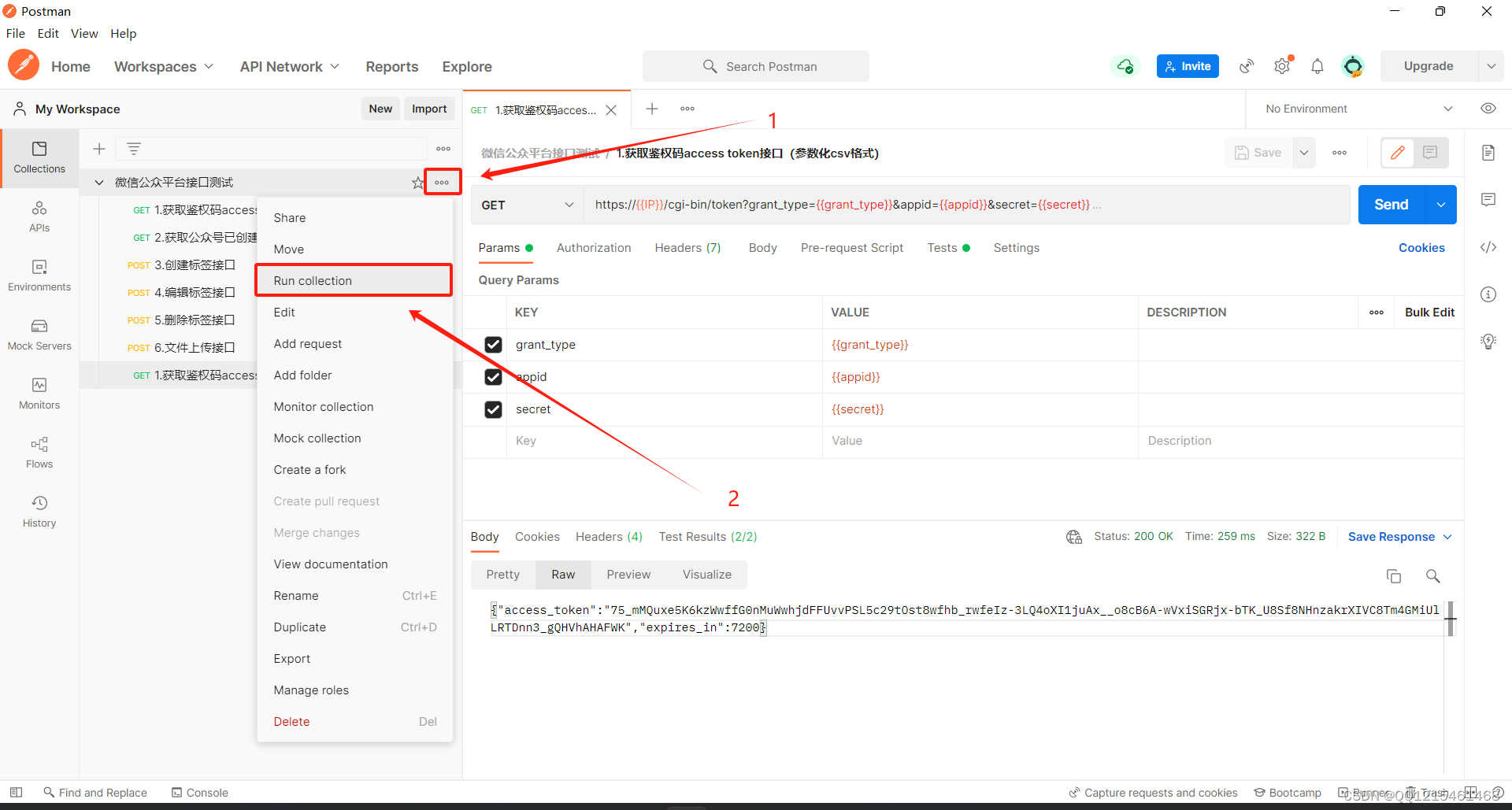Viewport: 1512px width, 810px height.
Task: Click the Invite button
Action: click(x=1188, y=66)
